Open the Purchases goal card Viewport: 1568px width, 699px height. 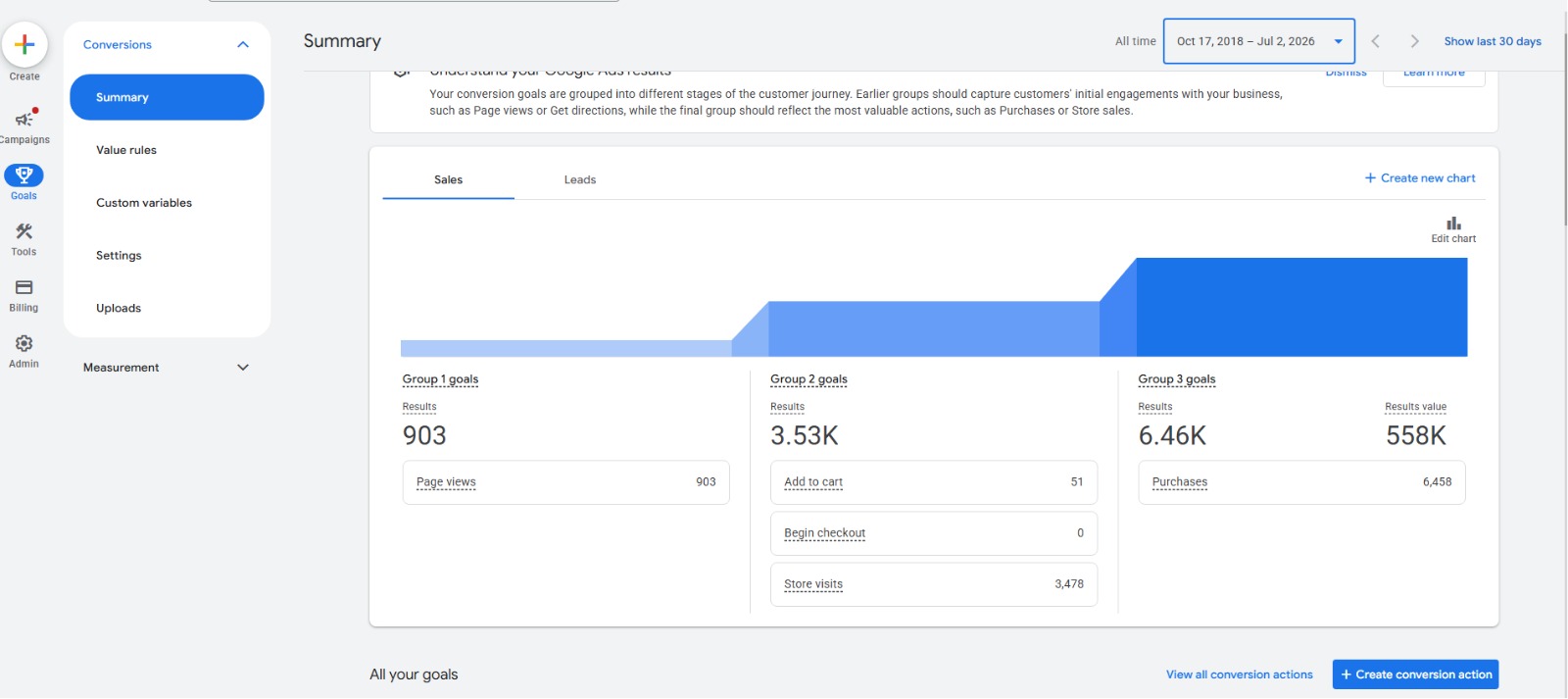1301,482
